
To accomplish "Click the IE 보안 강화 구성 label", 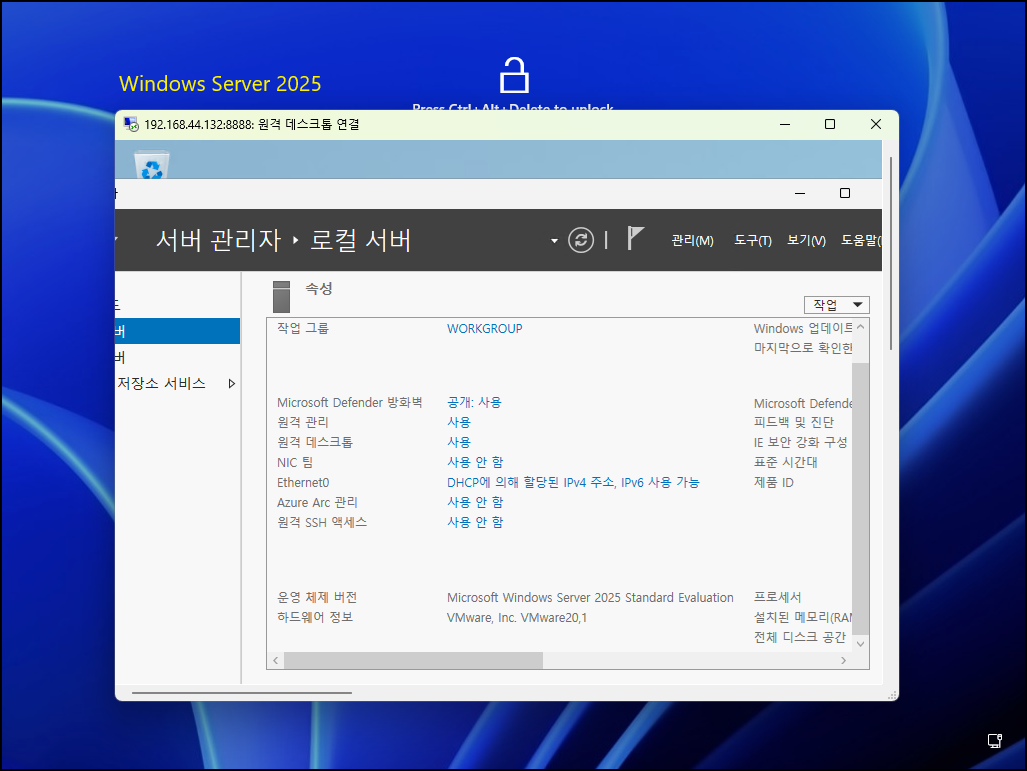I will (x=800, y=443).
